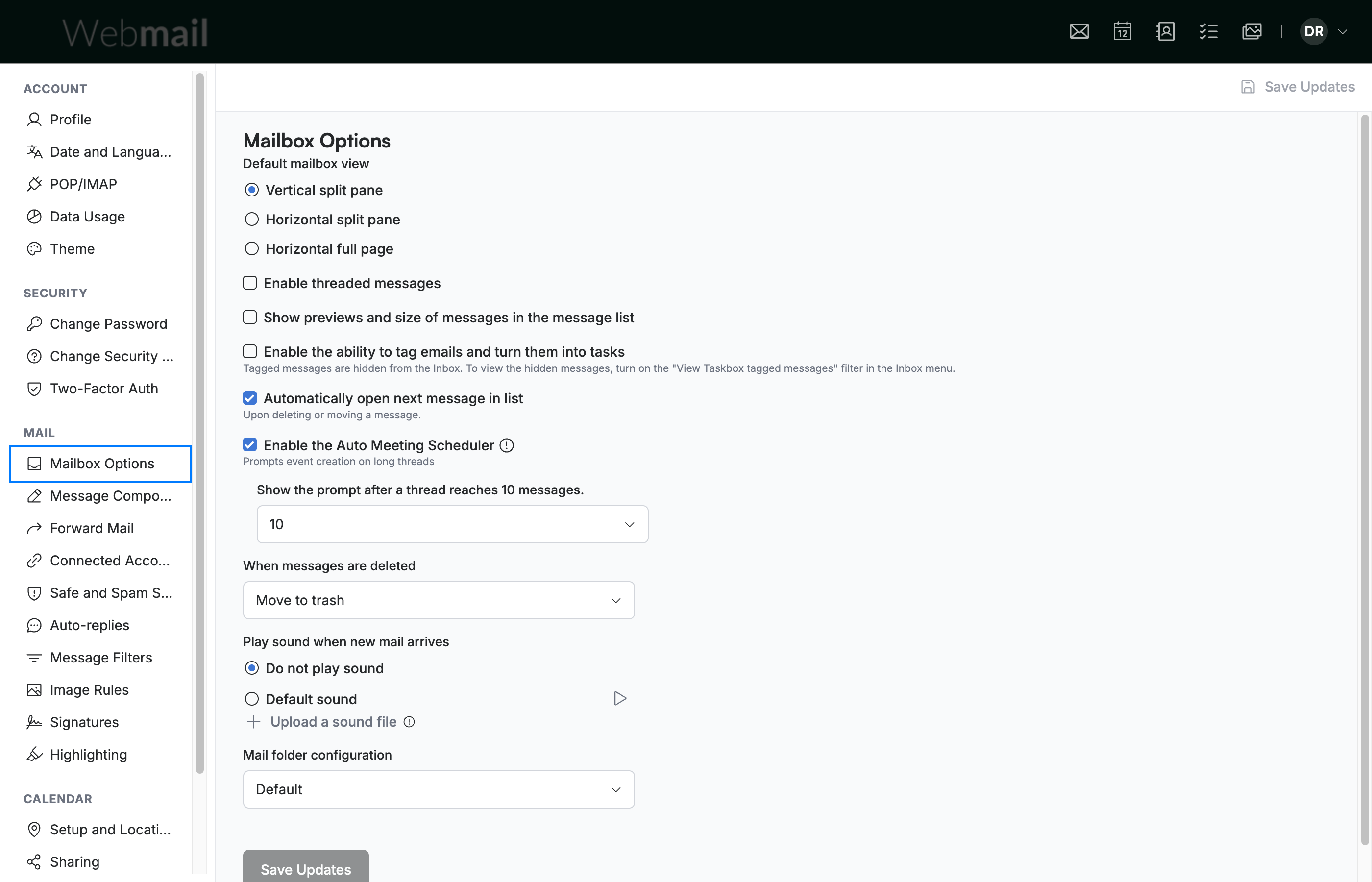Expand the account menu chevron beside DR

point(1342,31)
